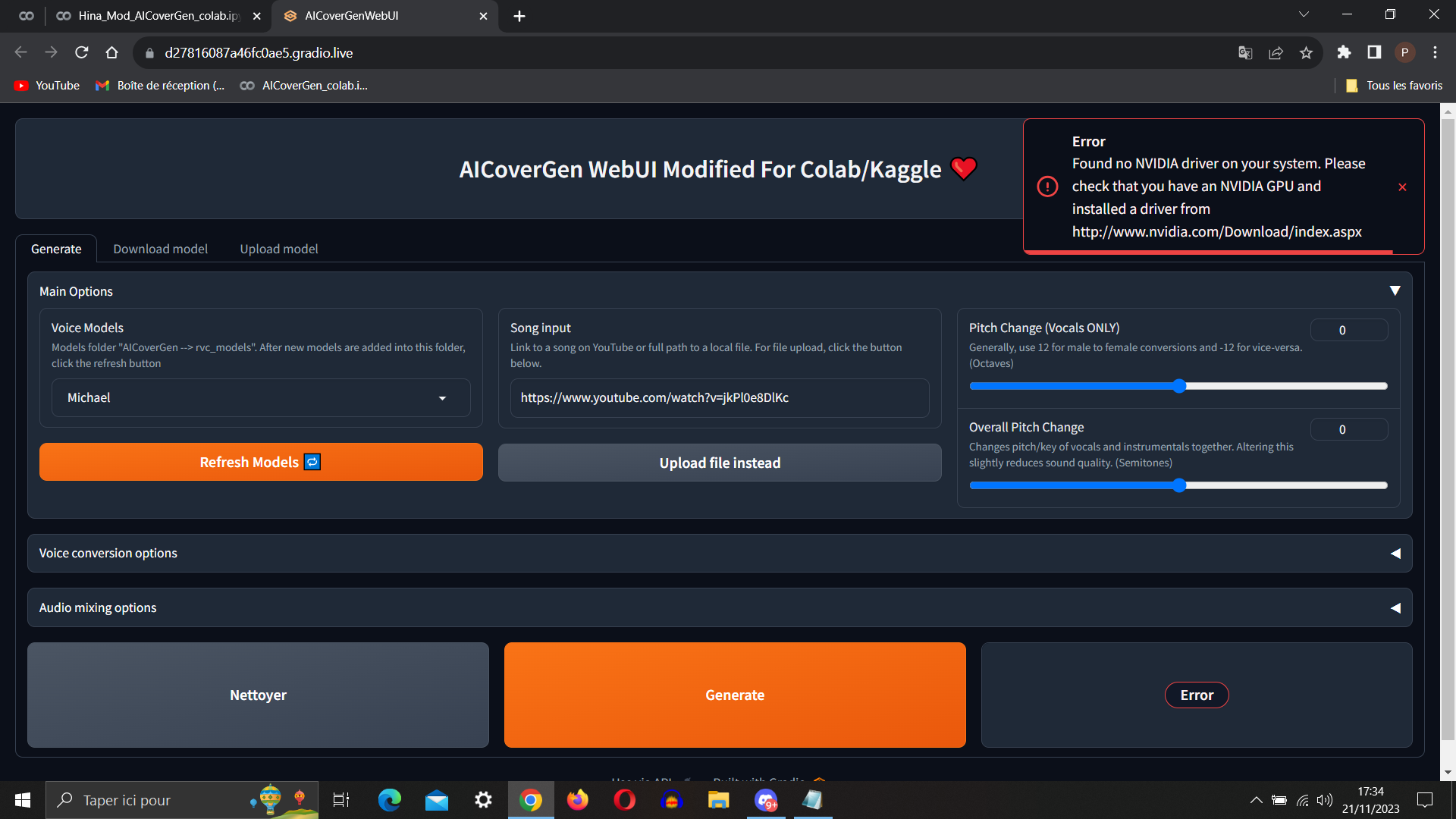View site security info lock icon
1456x819 pixels.
click(149, 52)
